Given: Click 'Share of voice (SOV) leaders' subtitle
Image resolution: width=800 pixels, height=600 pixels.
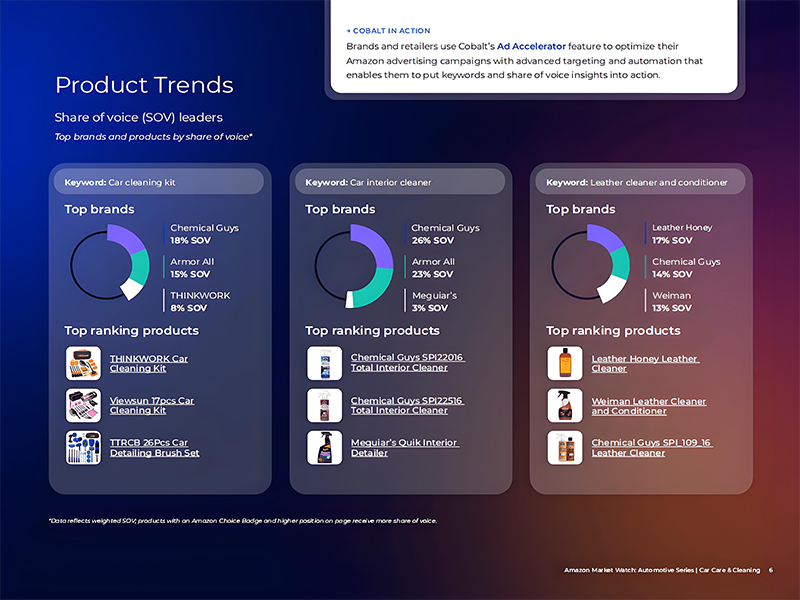Looking at the screenshot, I should pyautogui.click(x=139, y=117).
